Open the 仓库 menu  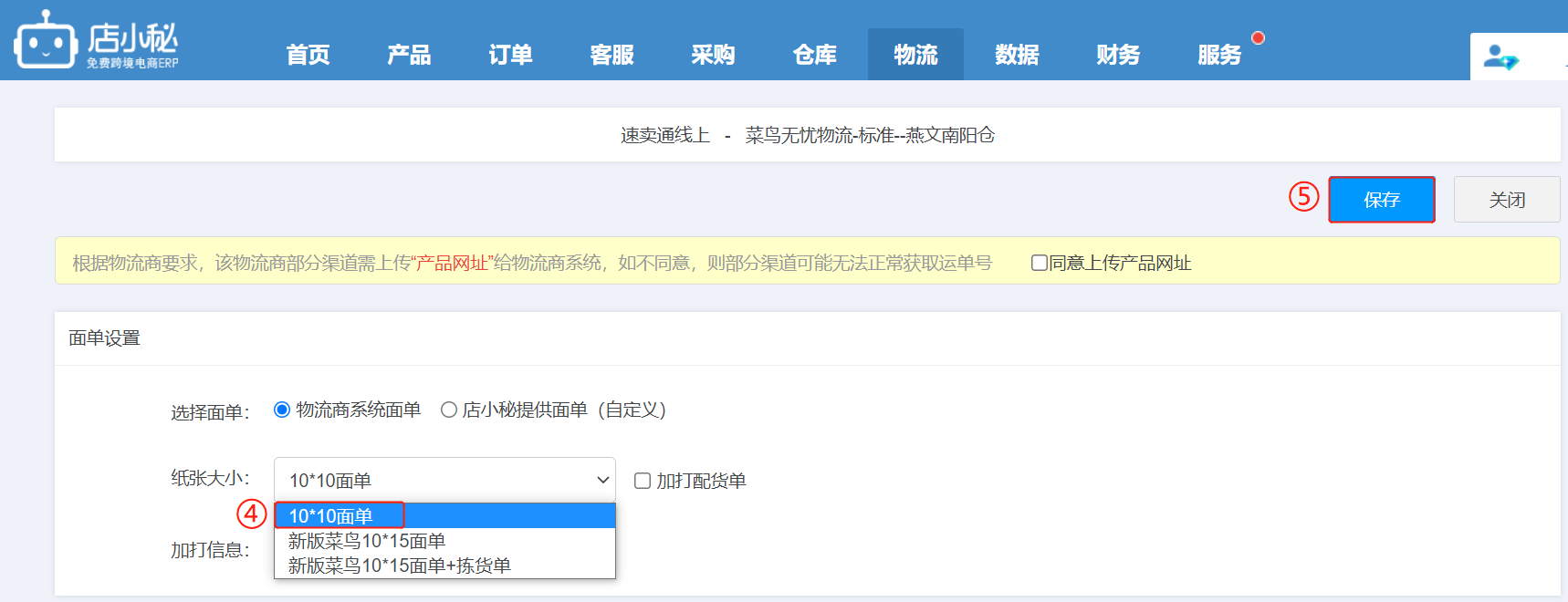coord(814,55)
